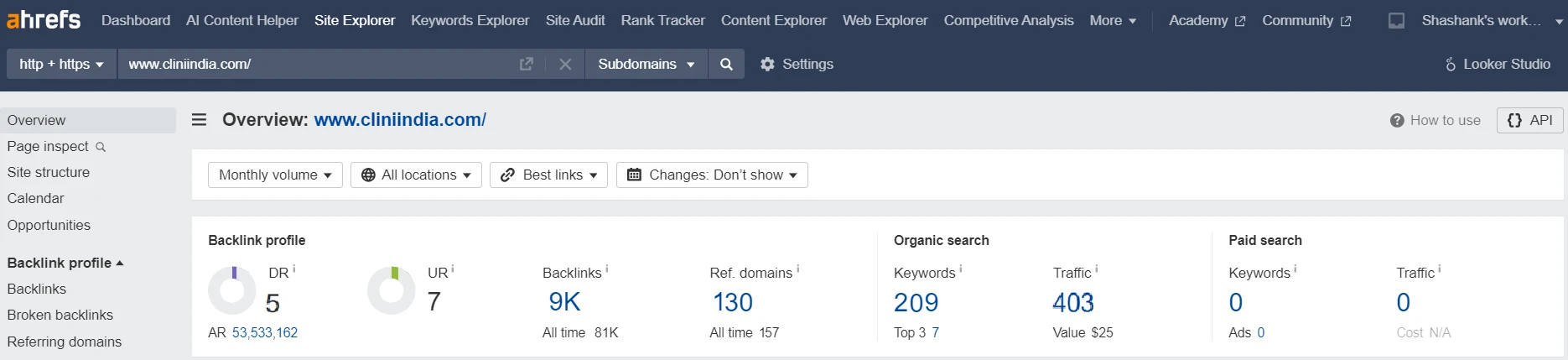The image size is (1568, 360).
Task: Click Backlinks 9K value
Action: [x=565, y=302]
